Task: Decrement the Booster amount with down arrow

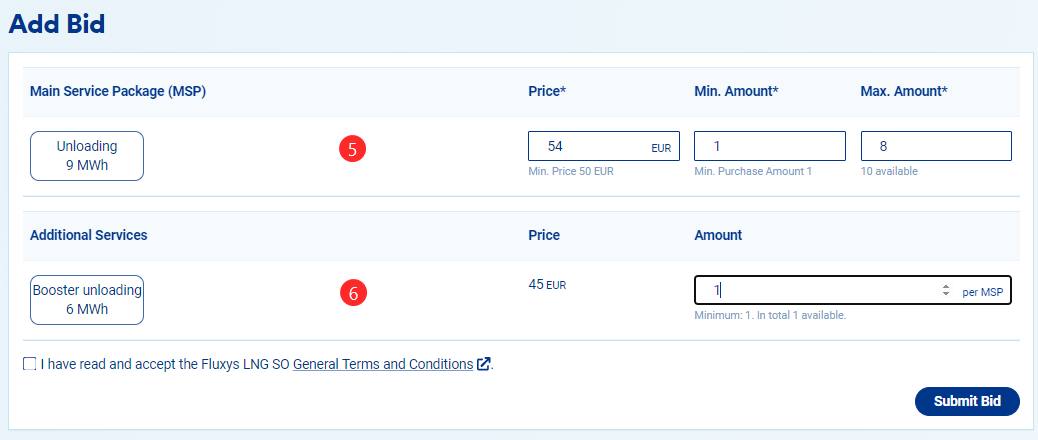Action: tap(946, 294)
